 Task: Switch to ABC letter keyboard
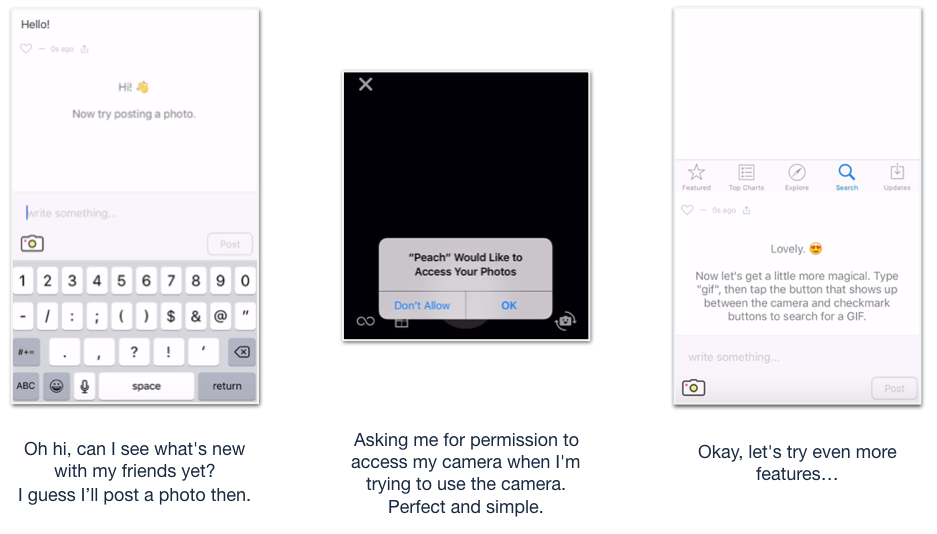[x=26, y=386]
